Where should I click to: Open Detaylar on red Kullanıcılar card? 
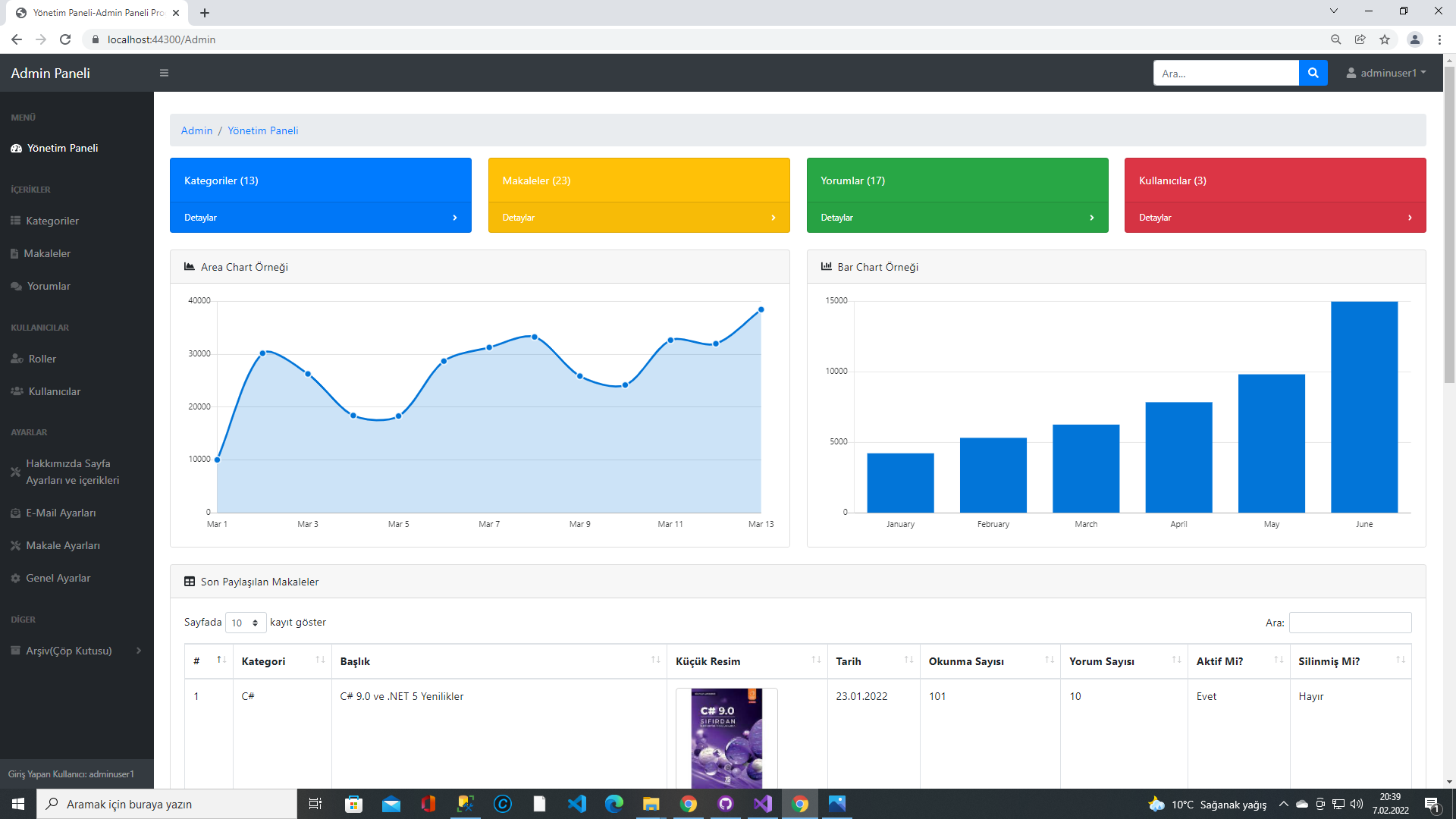pyautogui.click(x=1155, y=218)
